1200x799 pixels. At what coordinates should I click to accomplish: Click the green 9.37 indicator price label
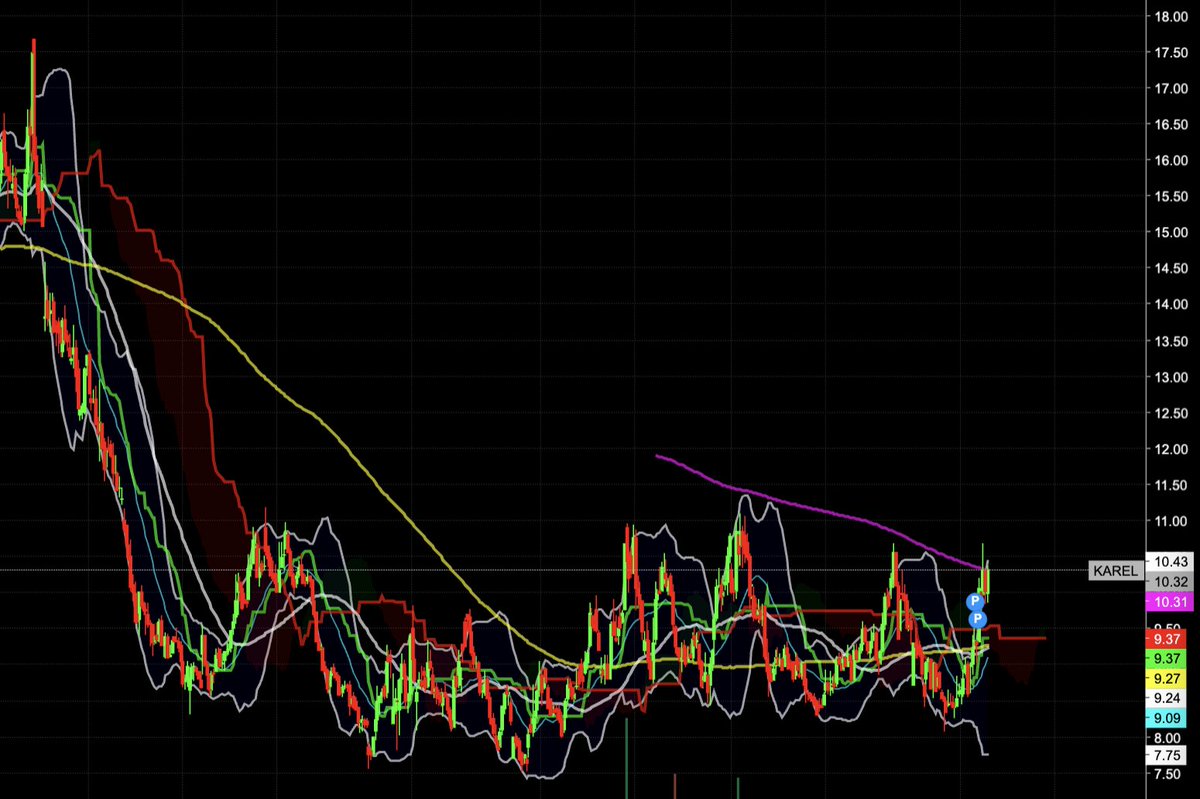click(x=1167, y=657)
